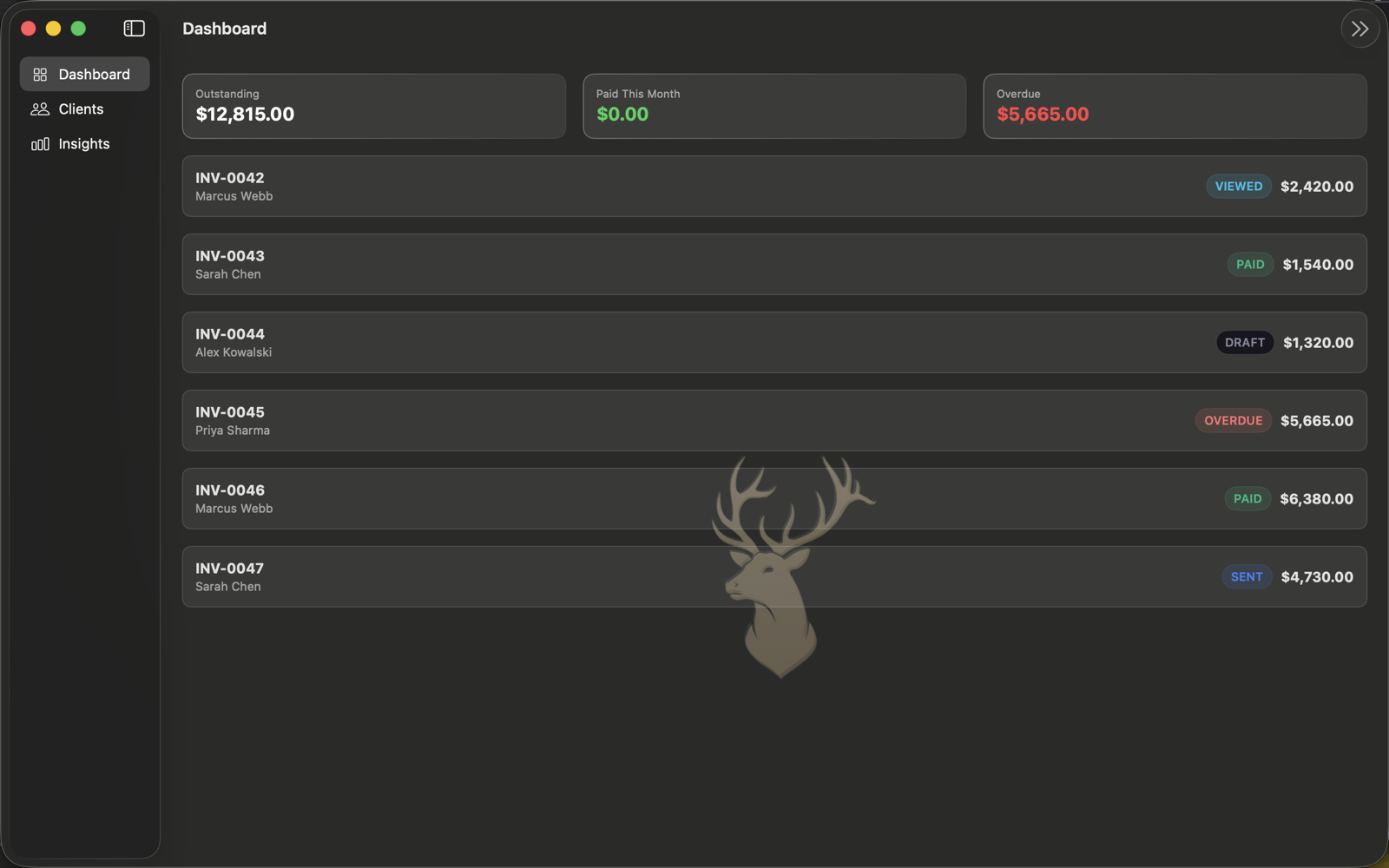1389x868 pixels.
Task: Open invoice INV-0044
Action: coord(774,343)
